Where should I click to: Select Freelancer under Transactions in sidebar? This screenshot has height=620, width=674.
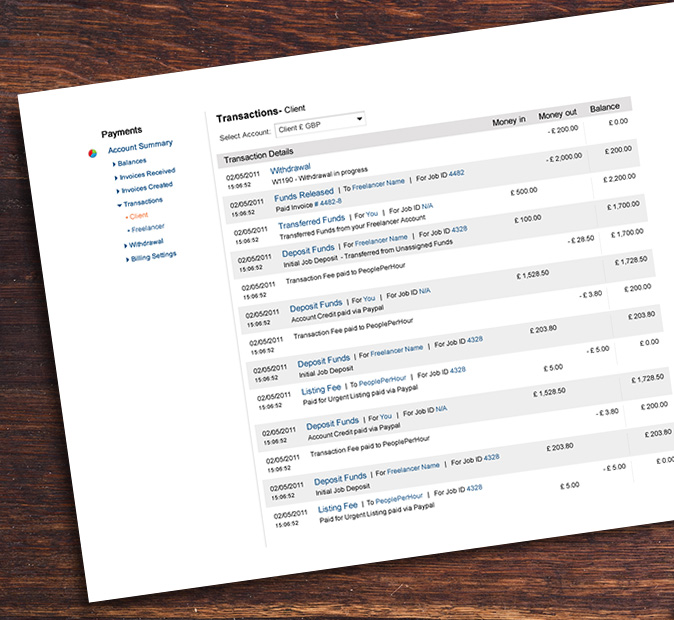pyautogui.click(x=148, y=229)
